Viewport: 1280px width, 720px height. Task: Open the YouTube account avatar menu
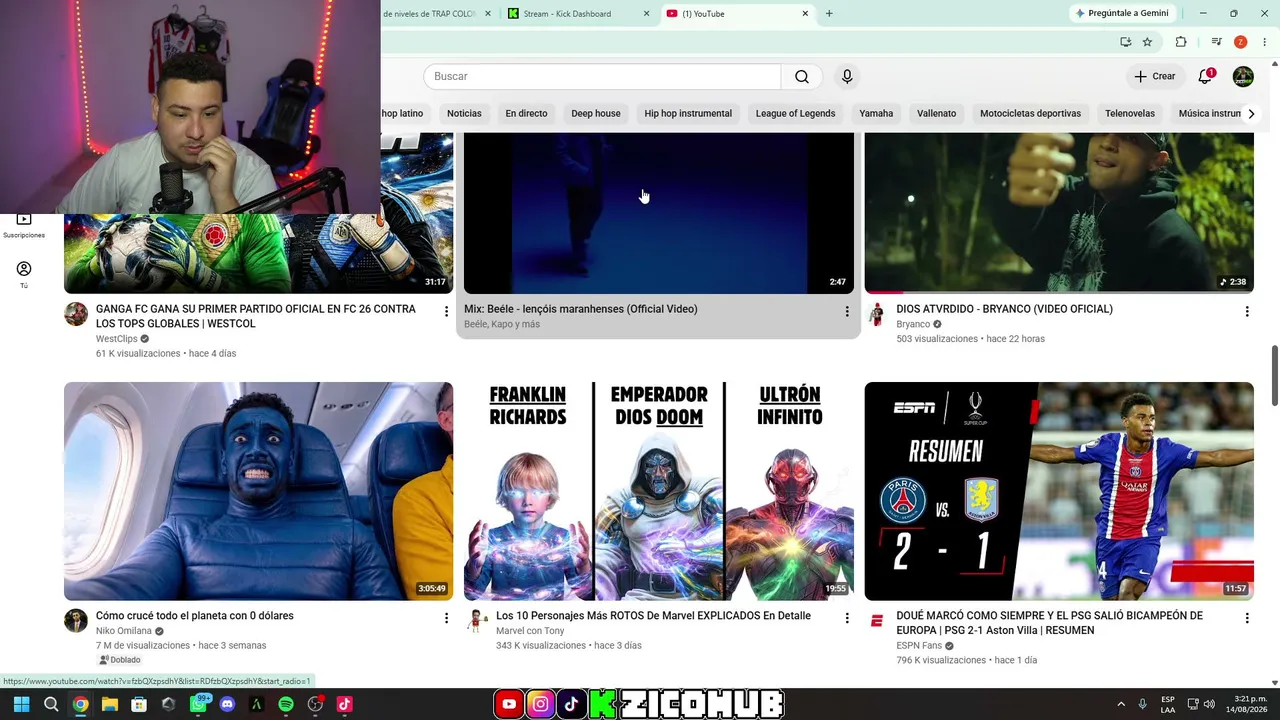pos(1243,77)
